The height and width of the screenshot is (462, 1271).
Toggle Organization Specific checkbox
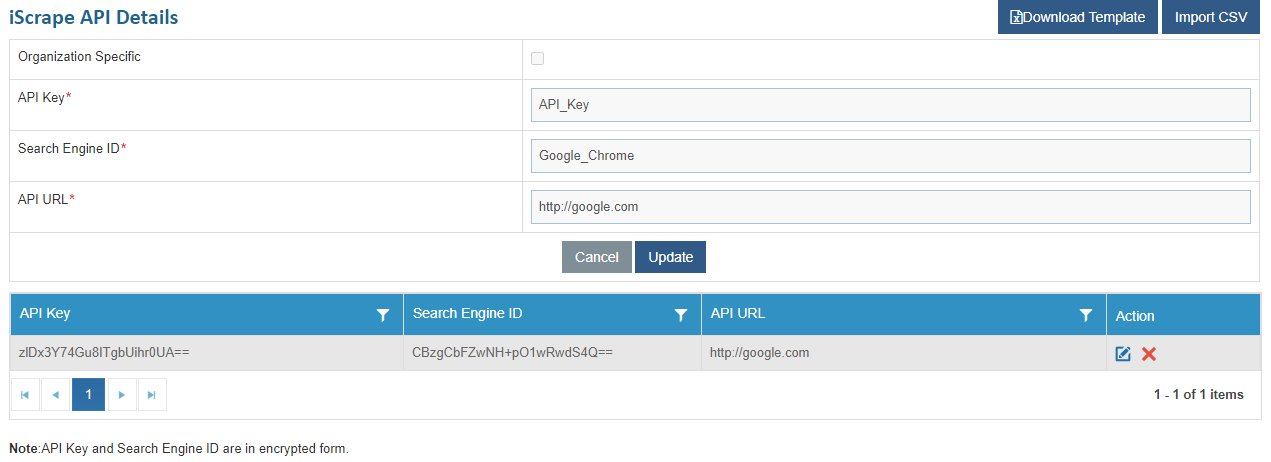click(537, 59)
